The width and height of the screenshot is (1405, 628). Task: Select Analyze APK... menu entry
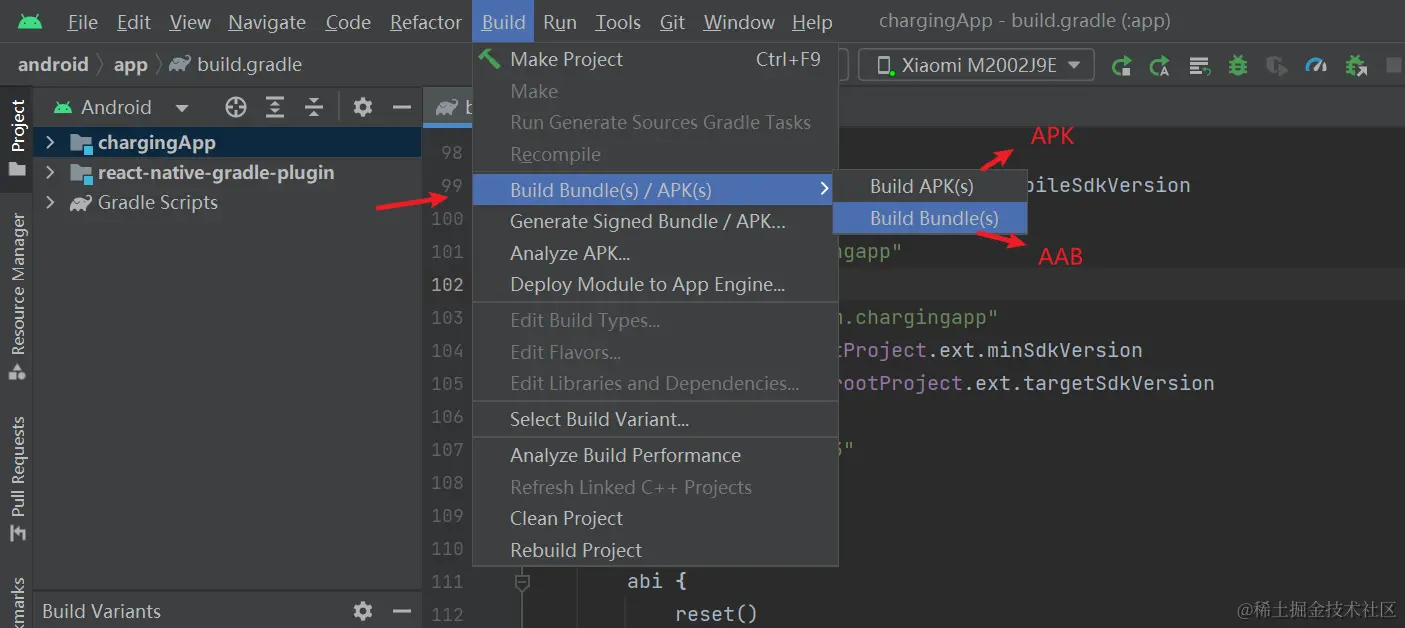click(655, 253)
